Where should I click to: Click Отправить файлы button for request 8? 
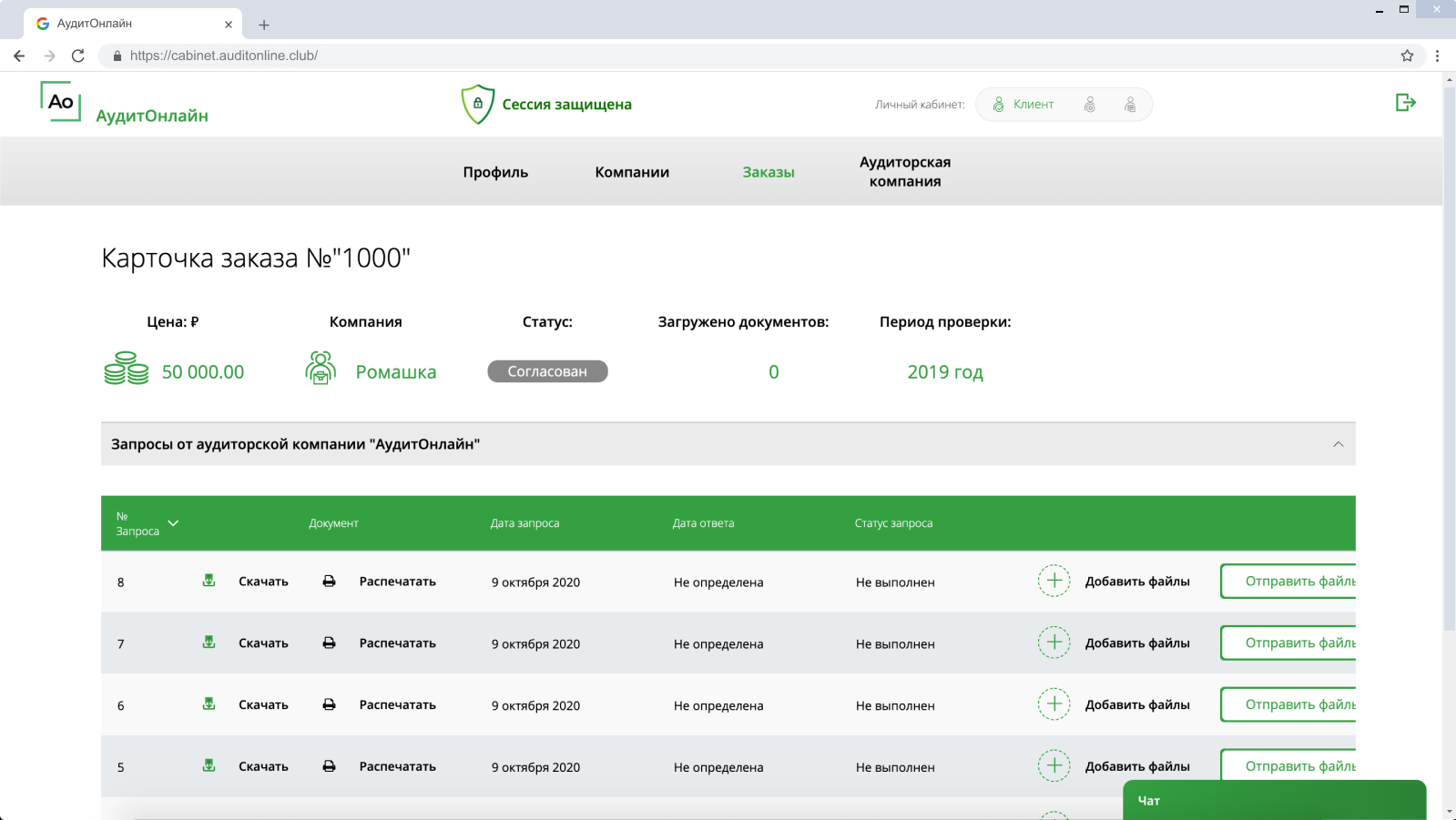tap(1288, 581)
